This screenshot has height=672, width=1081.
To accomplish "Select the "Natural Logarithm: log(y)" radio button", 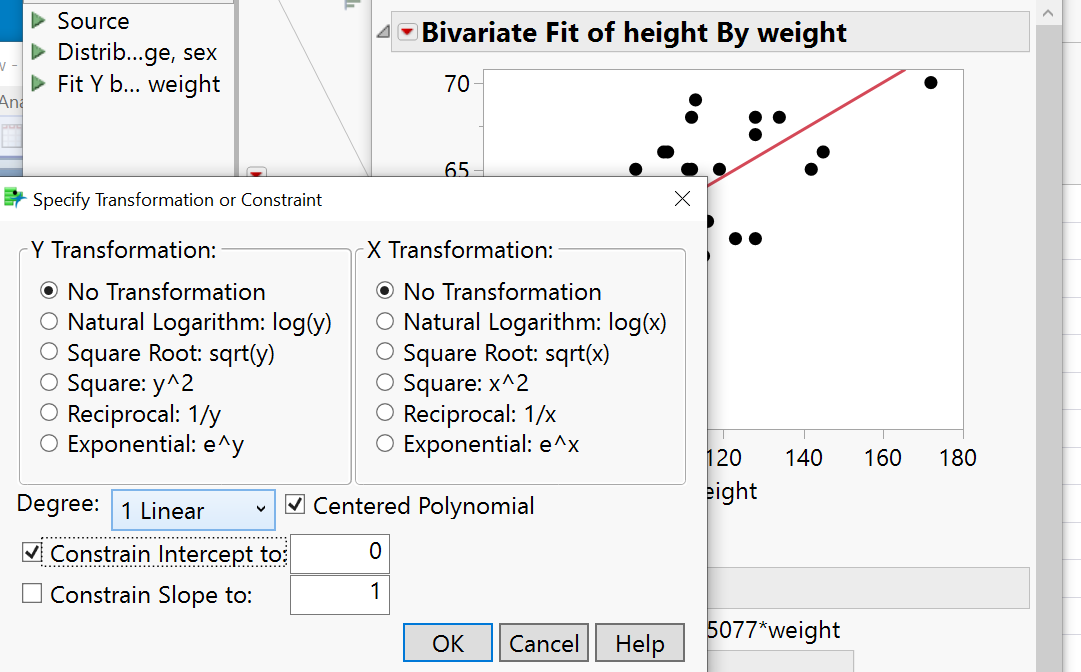I will pyautogui.click(x=48, y=322).
